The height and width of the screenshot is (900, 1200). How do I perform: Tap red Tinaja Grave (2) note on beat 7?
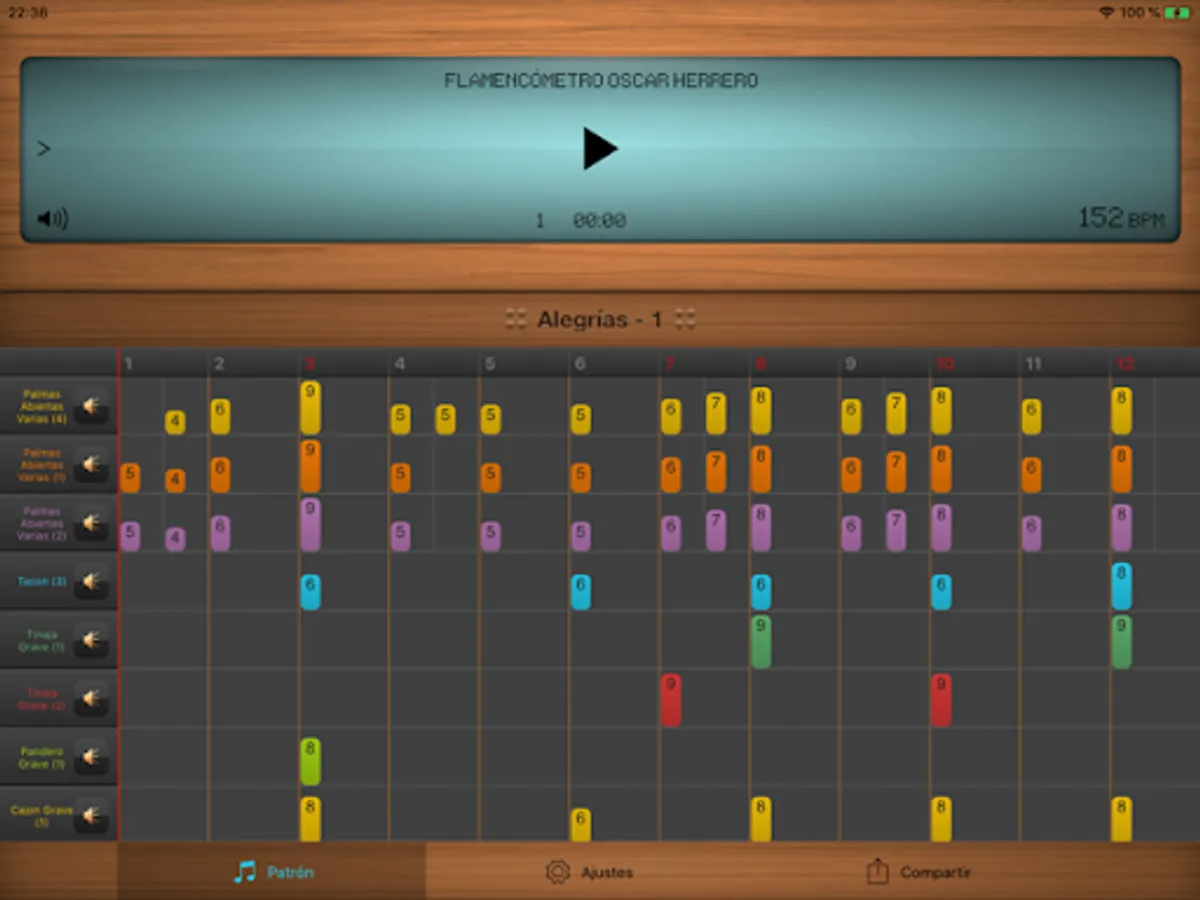(671, 700)
